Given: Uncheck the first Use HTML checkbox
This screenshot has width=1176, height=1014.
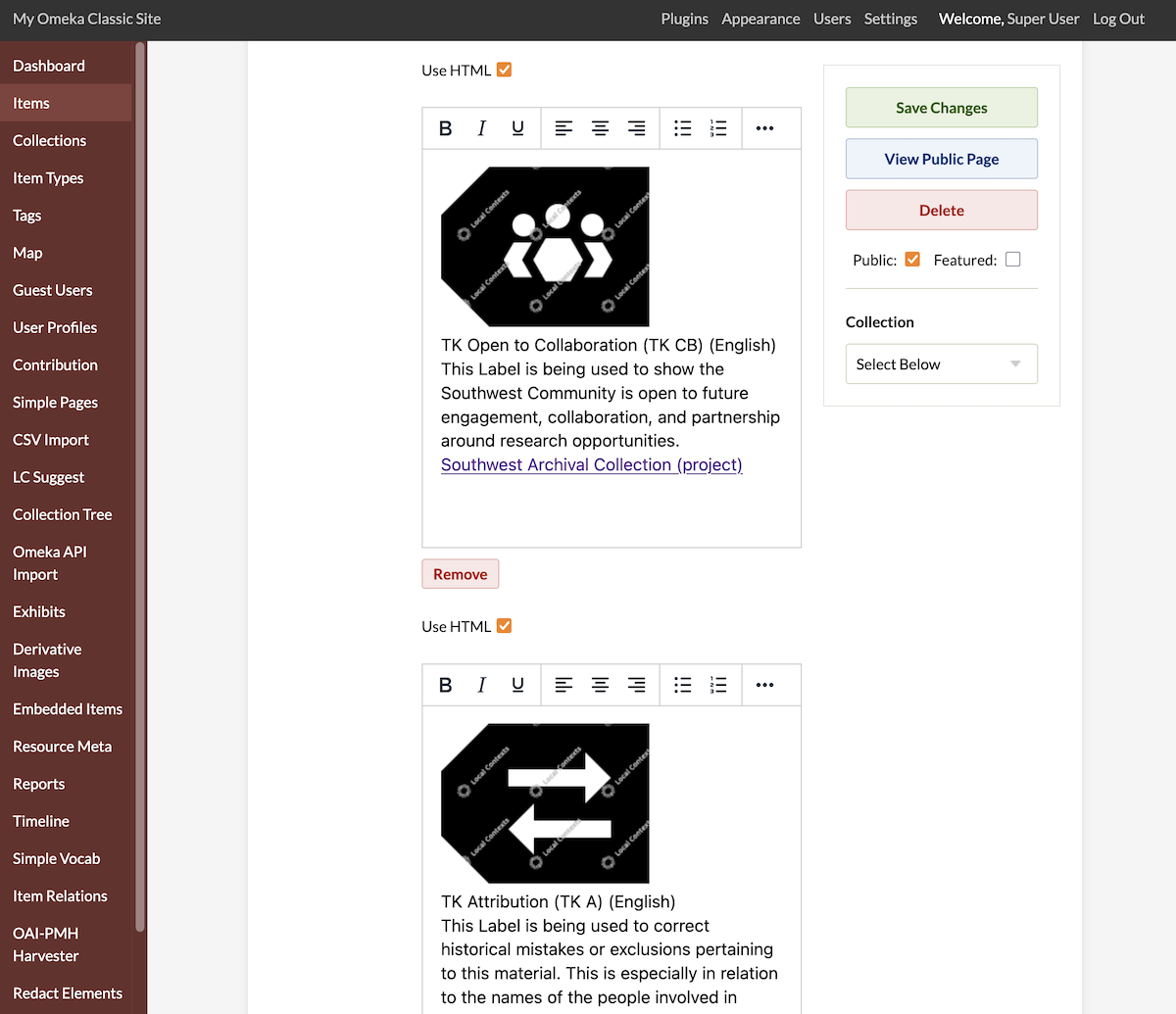Looking at the screenshot, I should pyautogui.click(x=504, y=70).
